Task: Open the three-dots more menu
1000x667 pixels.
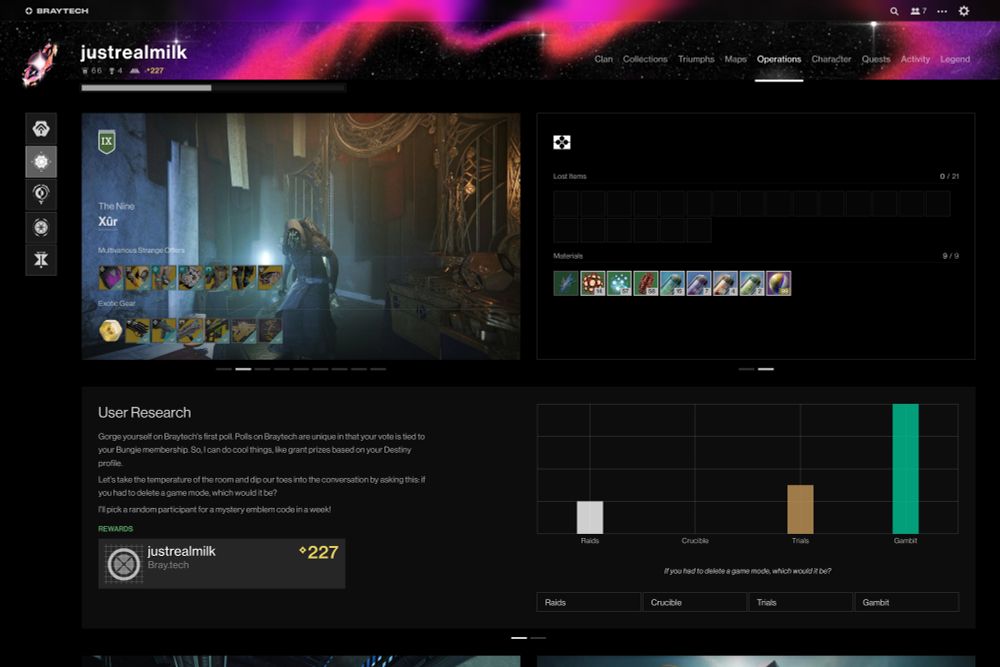Action: coord(942,11)
